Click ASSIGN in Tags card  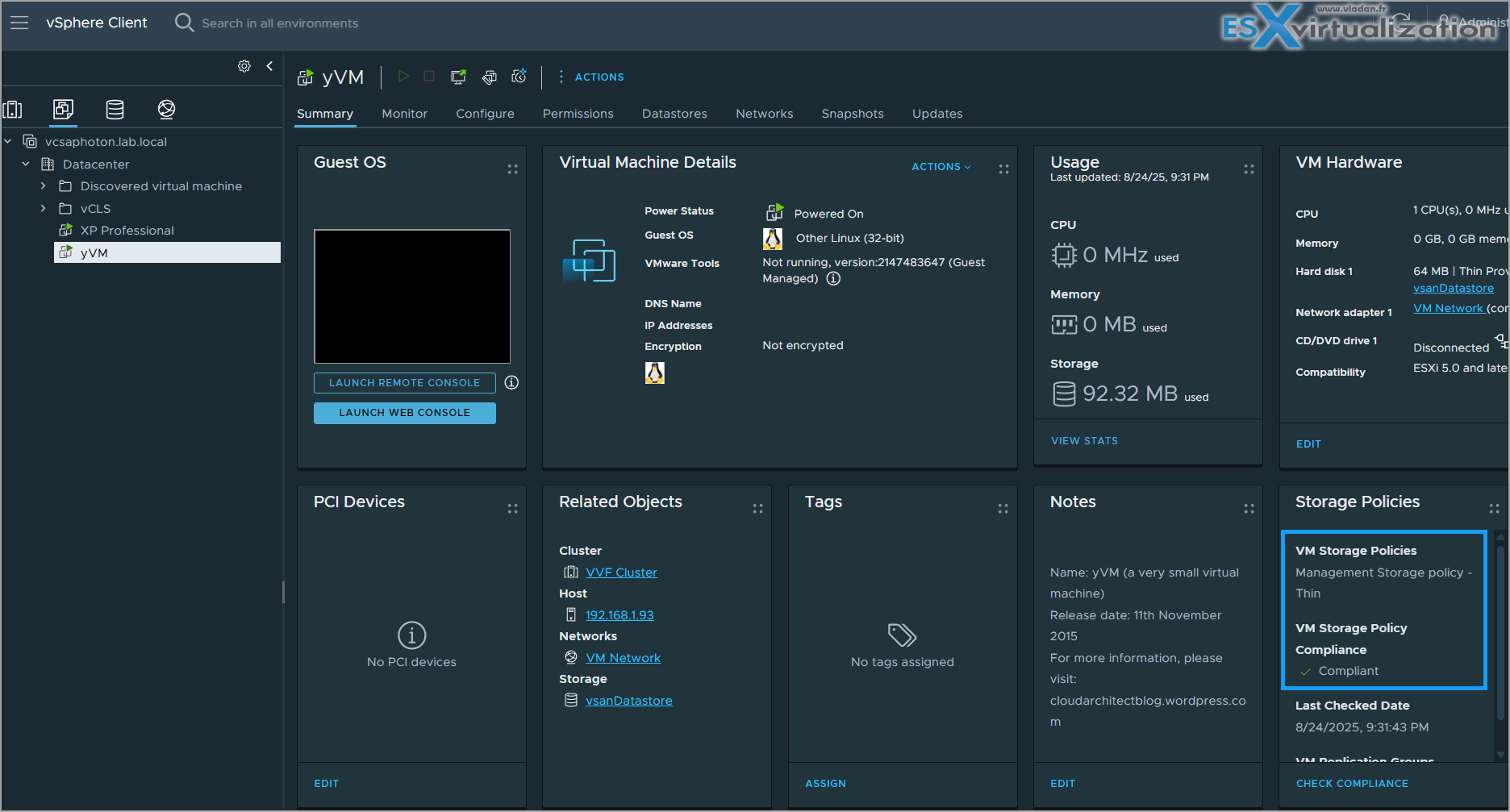click(x=825, y=784)
